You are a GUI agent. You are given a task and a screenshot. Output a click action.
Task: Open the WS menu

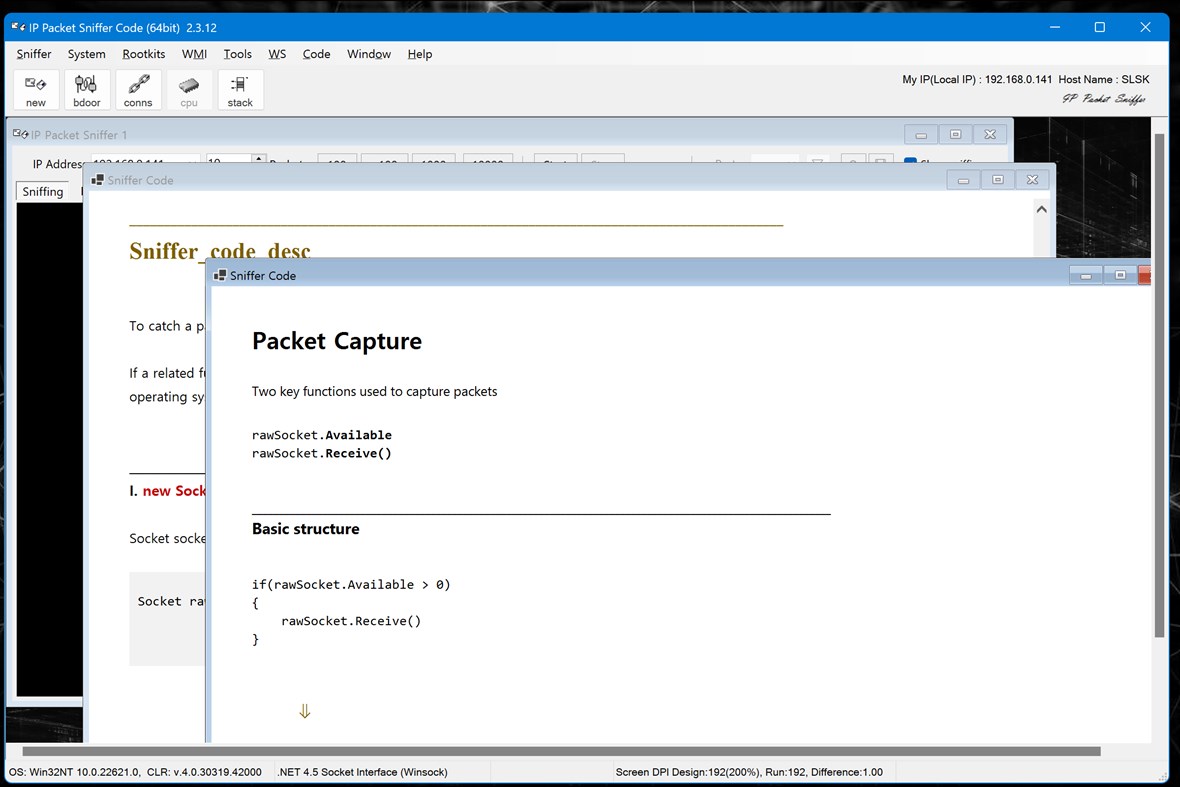click(277, 54)
